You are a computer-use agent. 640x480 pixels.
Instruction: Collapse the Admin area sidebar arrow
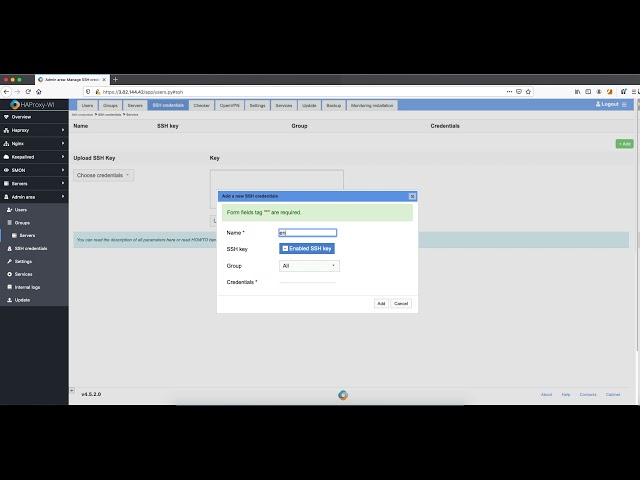point(63,197)
